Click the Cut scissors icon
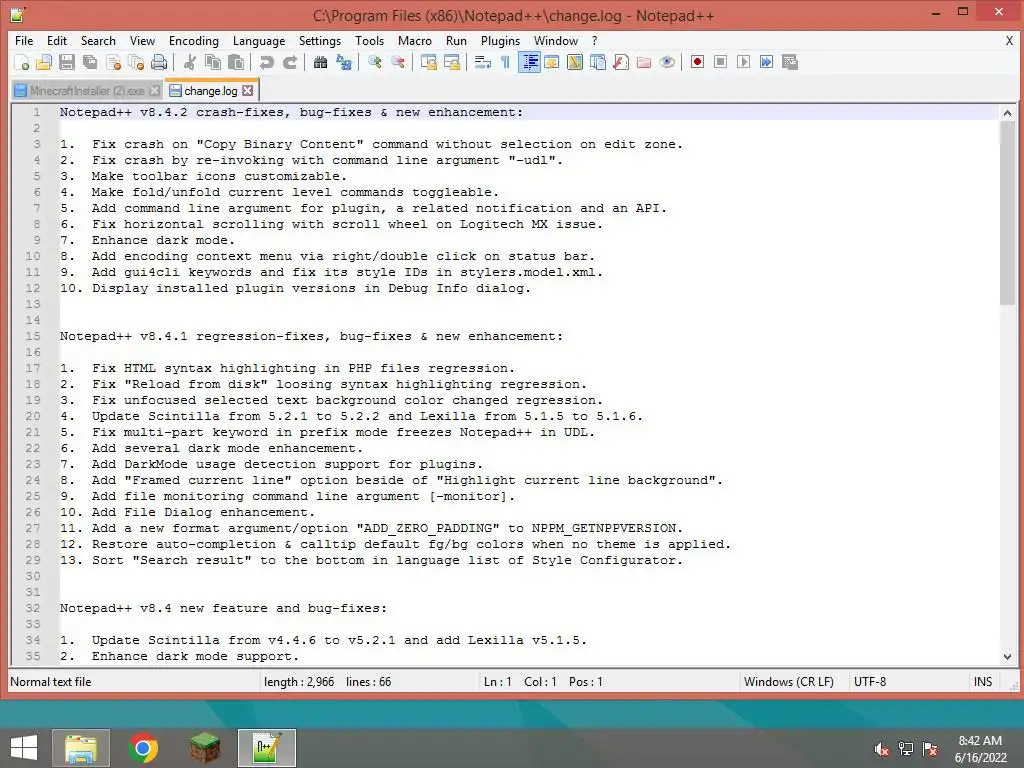Image resolution: width=1024 pixels, height=768 pixels. click(189, 62)
